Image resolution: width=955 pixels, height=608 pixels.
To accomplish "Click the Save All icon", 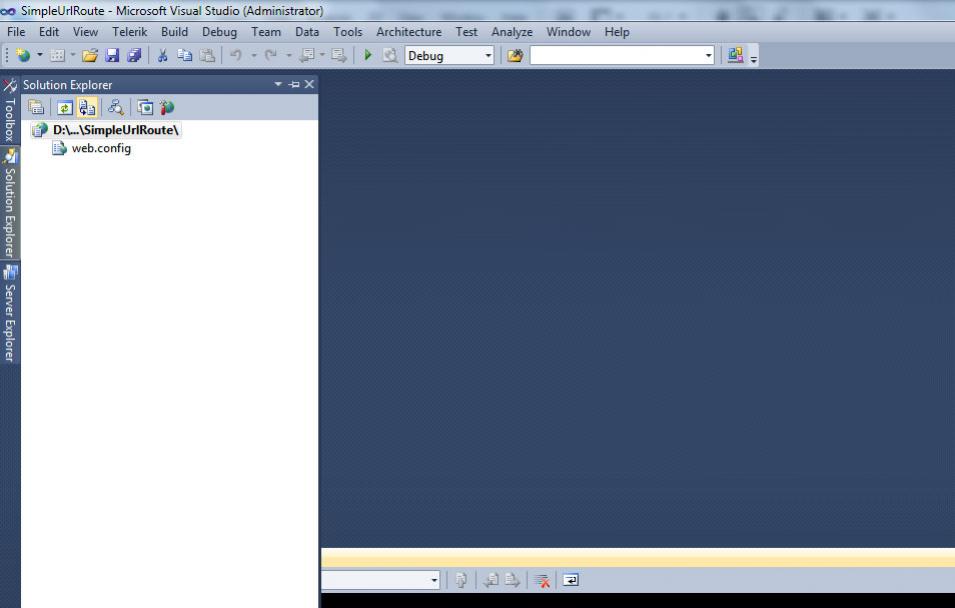I will point(134,56).
